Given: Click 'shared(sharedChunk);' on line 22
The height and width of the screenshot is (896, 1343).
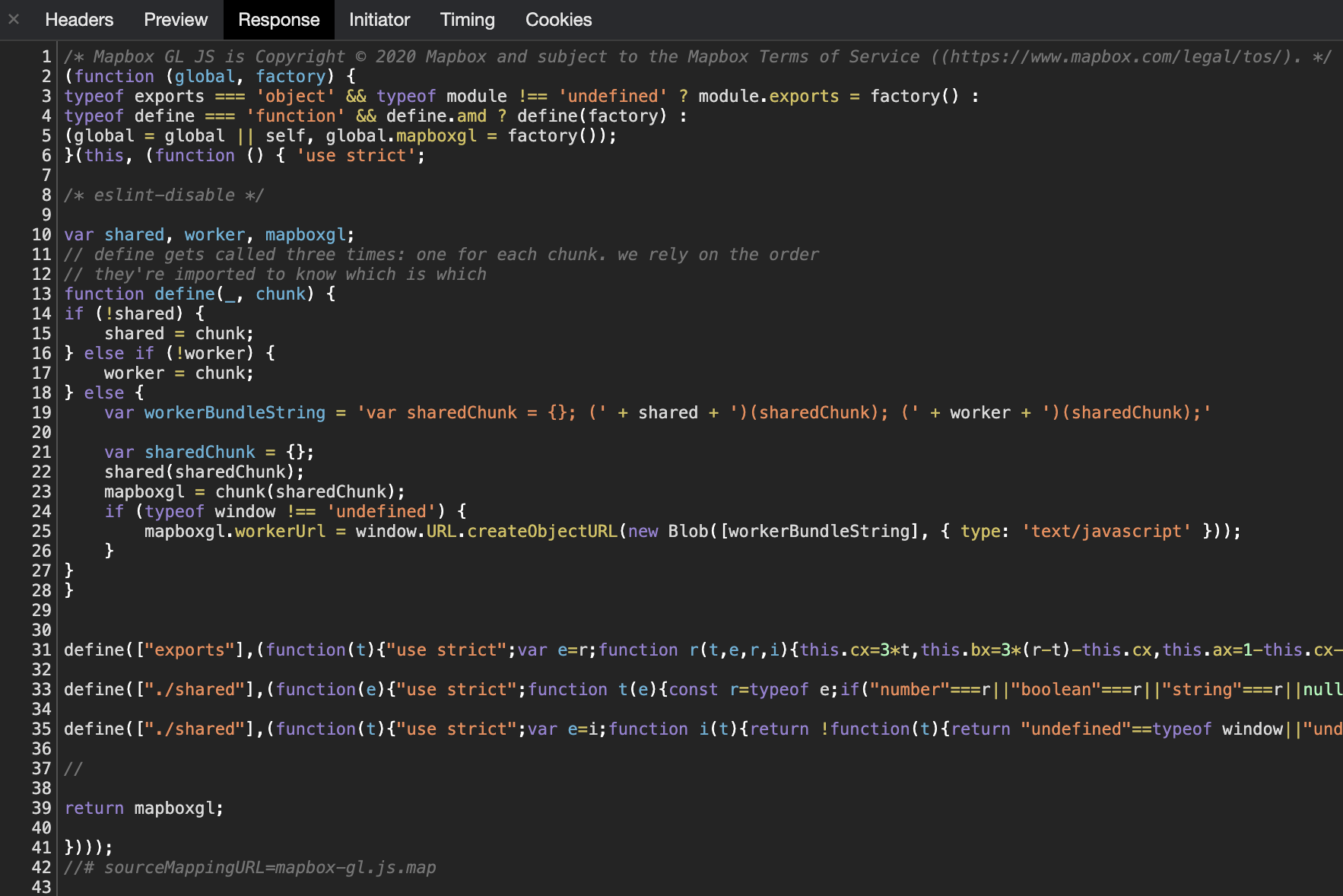Looking at the screenshot, I should point(204,472).
